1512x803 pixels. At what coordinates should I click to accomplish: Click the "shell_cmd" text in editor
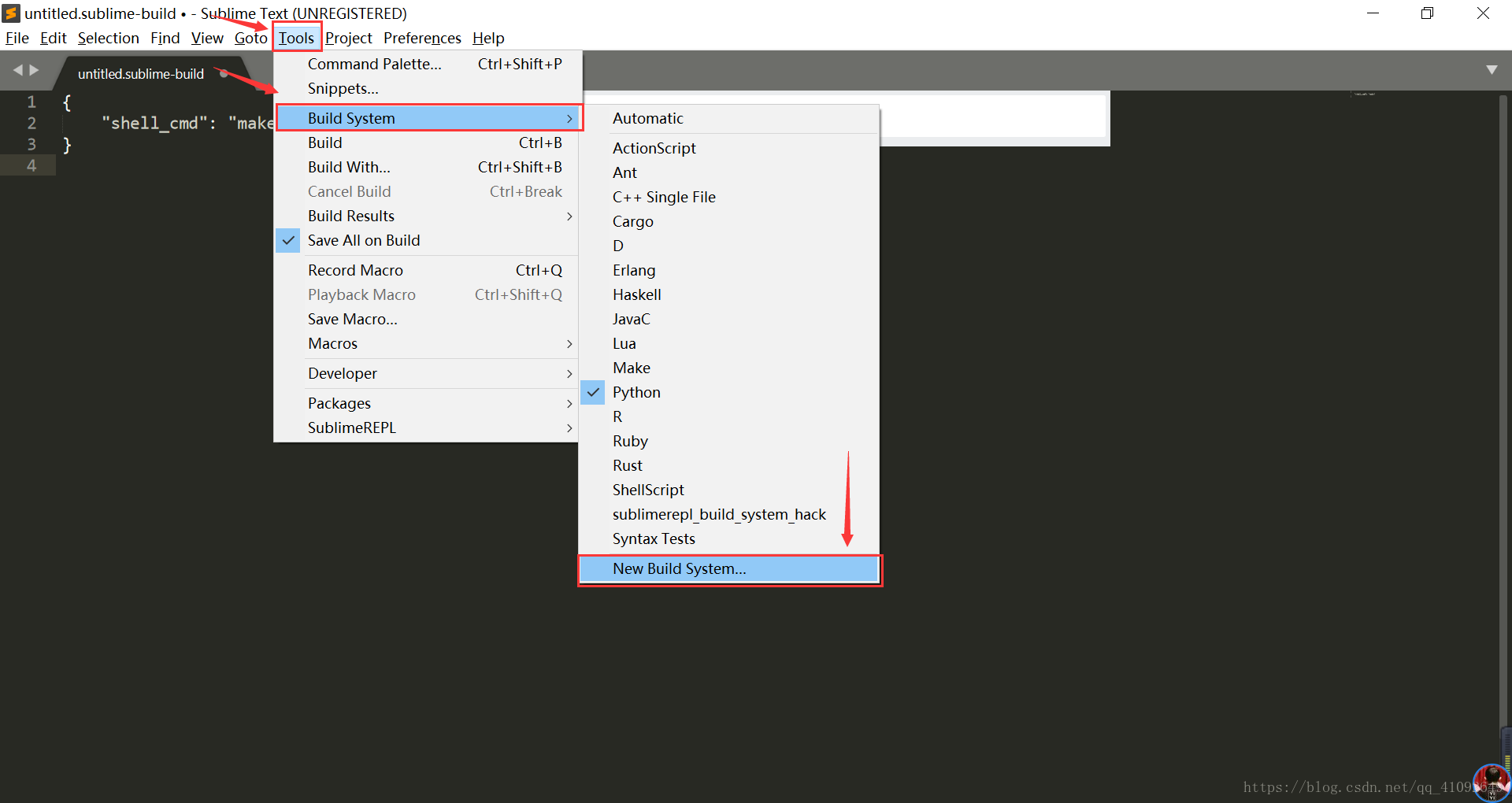pyautogui.click(x=154, y=123)
